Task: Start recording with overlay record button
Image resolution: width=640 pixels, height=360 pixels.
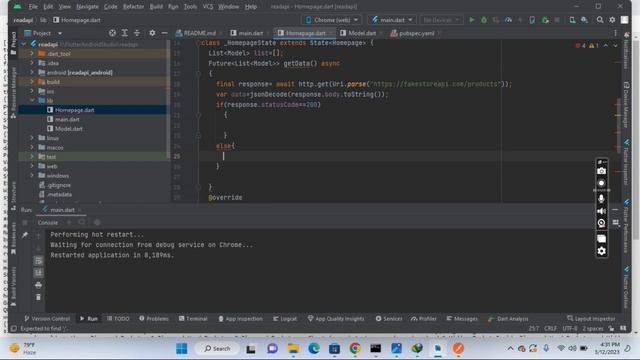Action: pos(601,183)
